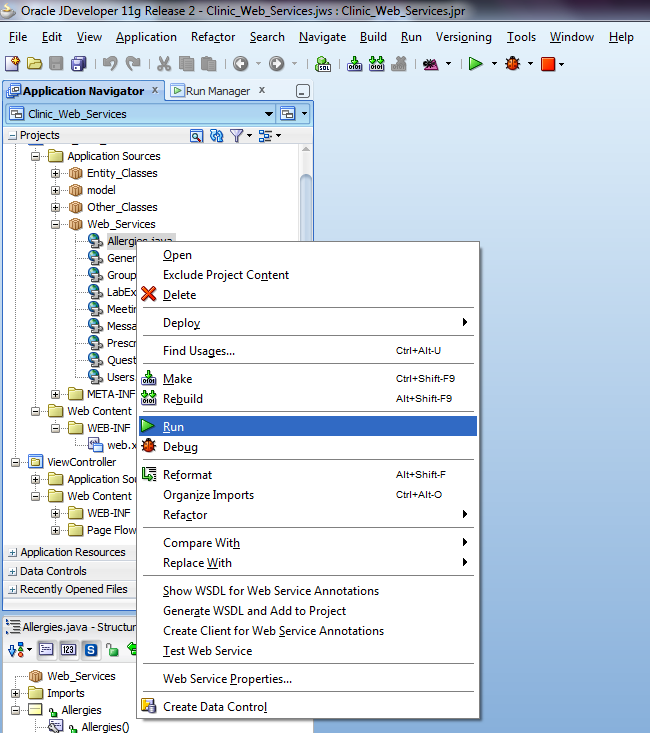
Task: Click the green Run toolbar icon
Action: click(x=476, y=63)
